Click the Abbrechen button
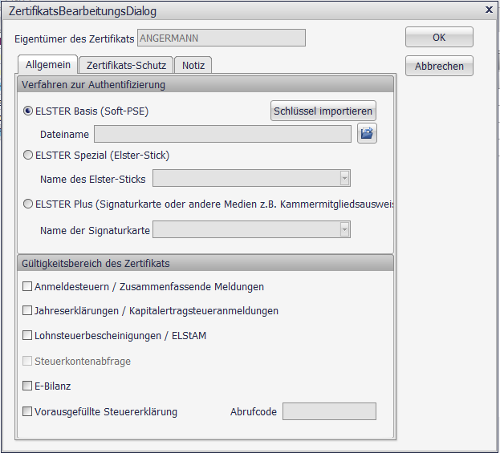The image size is (500, 453). pos(439,66)
